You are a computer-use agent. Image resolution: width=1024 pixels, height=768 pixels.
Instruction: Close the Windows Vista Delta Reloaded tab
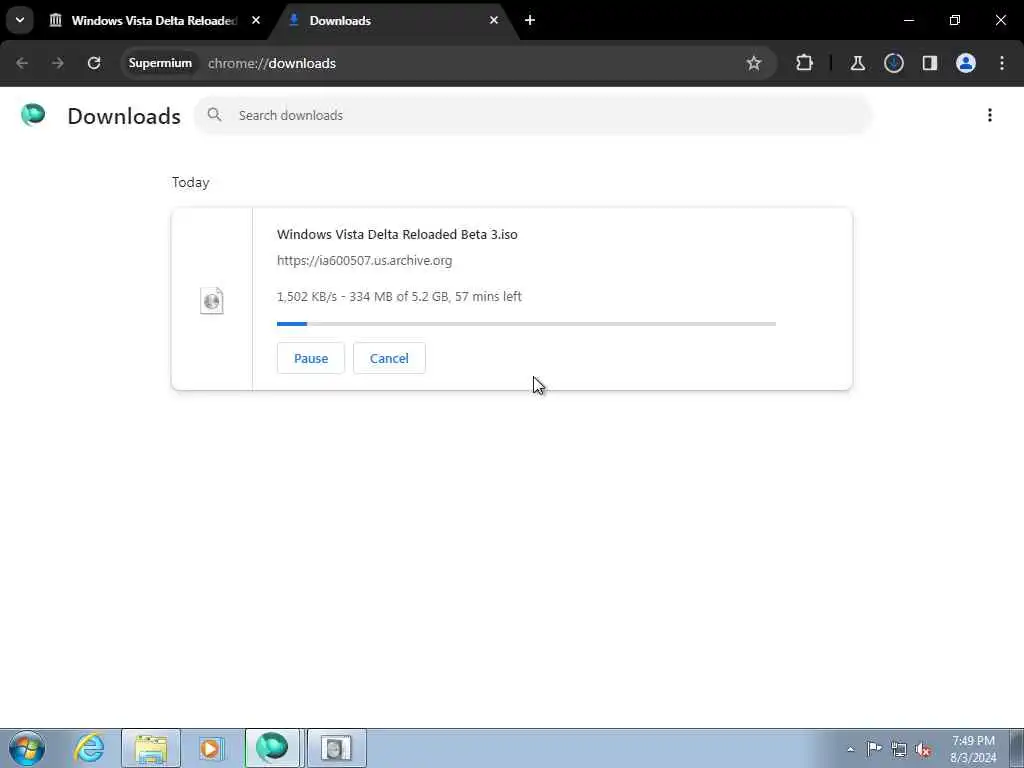256,20
